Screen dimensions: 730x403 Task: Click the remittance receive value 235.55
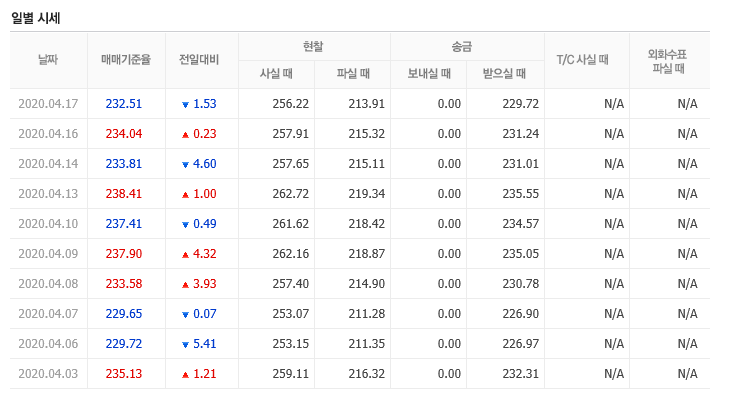coord(520,194)
